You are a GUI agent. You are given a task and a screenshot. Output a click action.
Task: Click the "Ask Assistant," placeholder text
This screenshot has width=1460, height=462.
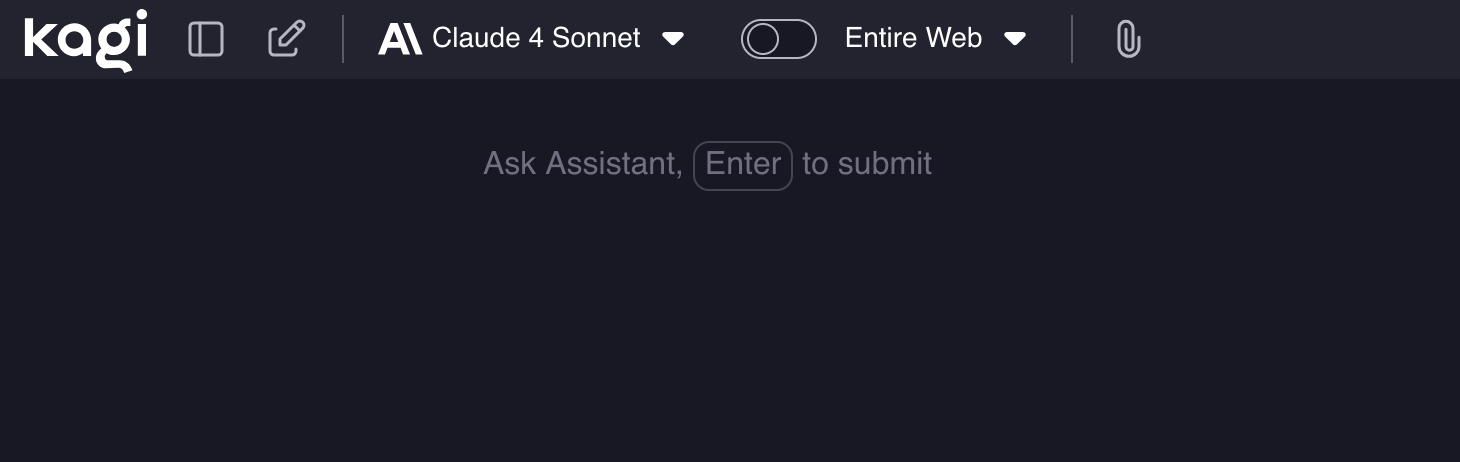coord(583,164)
